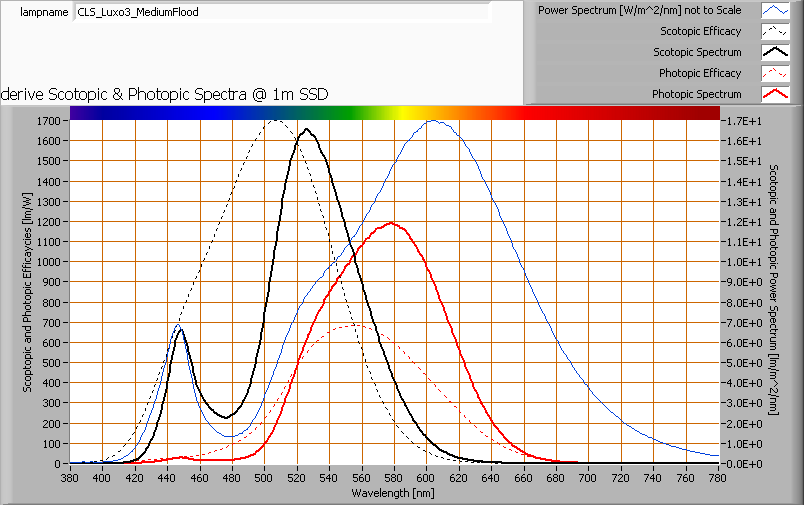
Task: Click the dashed red Photopic Efficacy legend icon
Action: 775,73
